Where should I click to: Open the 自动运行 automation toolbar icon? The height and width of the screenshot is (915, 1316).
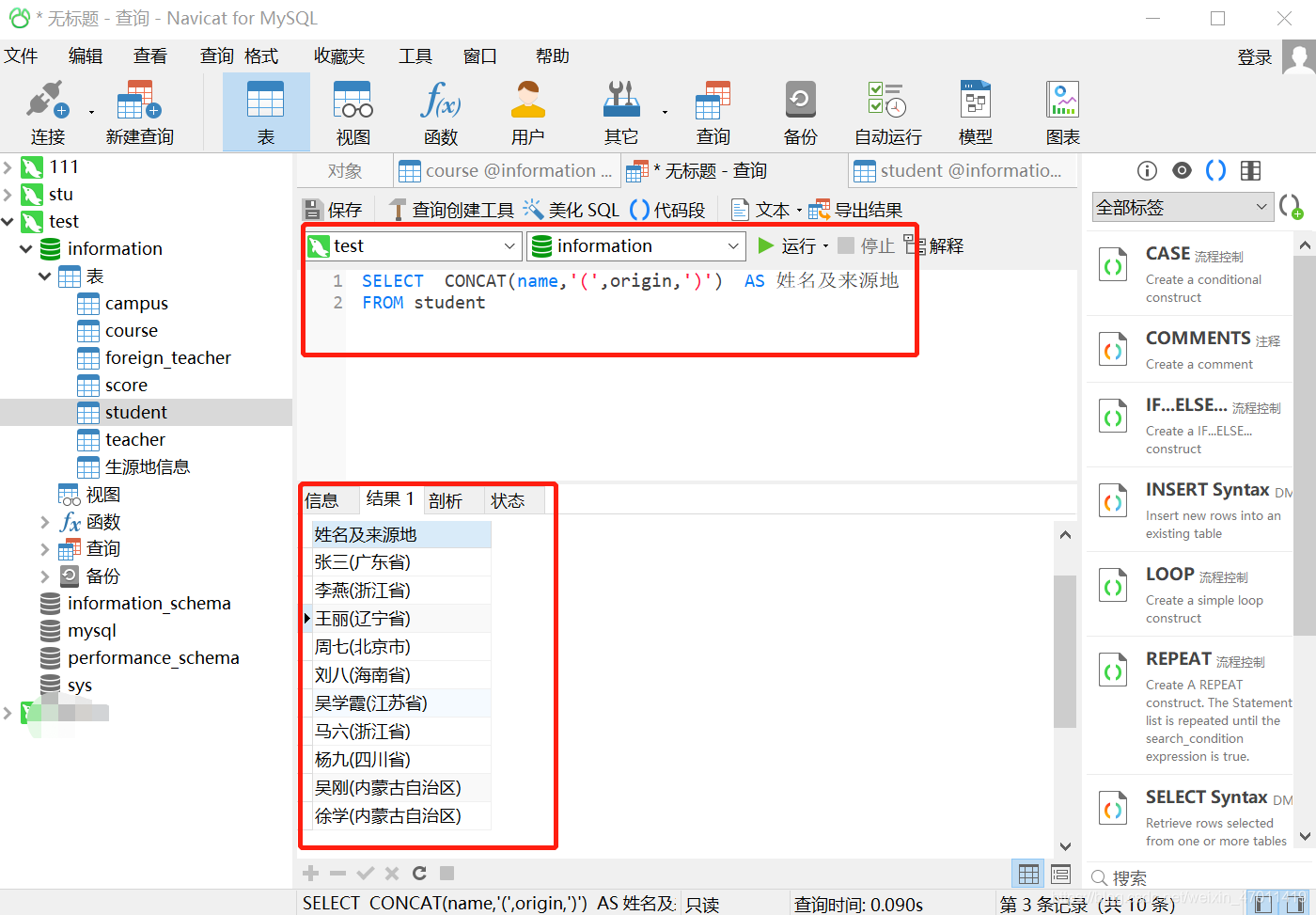click(887, 113)
